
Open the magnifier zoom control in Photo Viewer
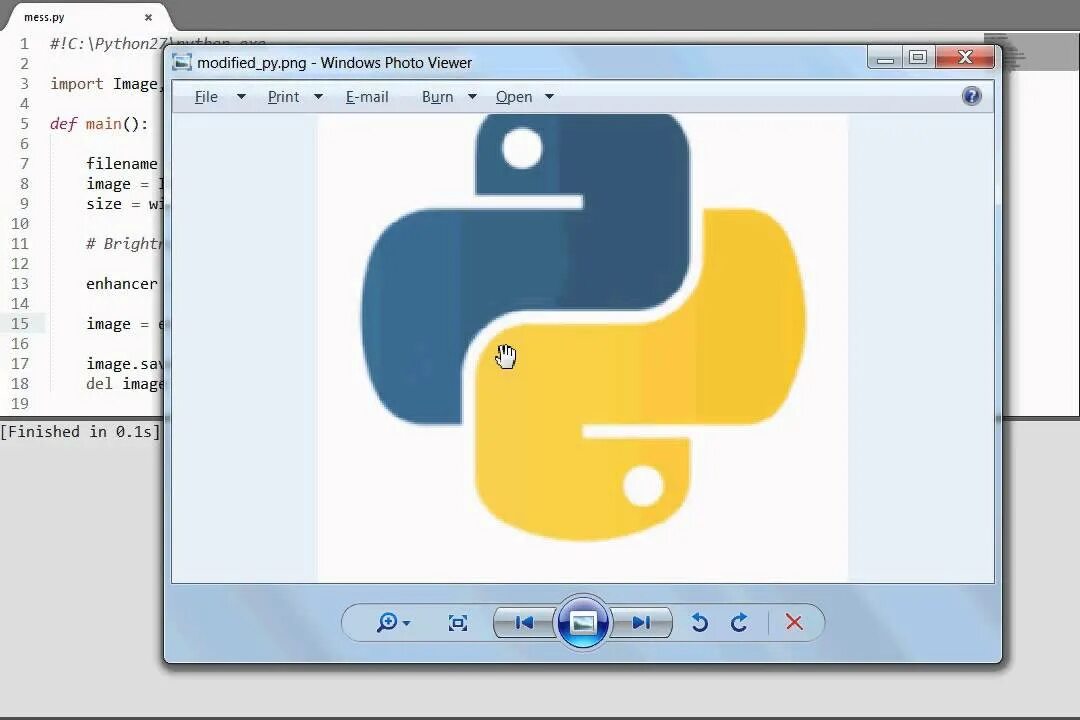pyautogui.click(x=388, y=622)
